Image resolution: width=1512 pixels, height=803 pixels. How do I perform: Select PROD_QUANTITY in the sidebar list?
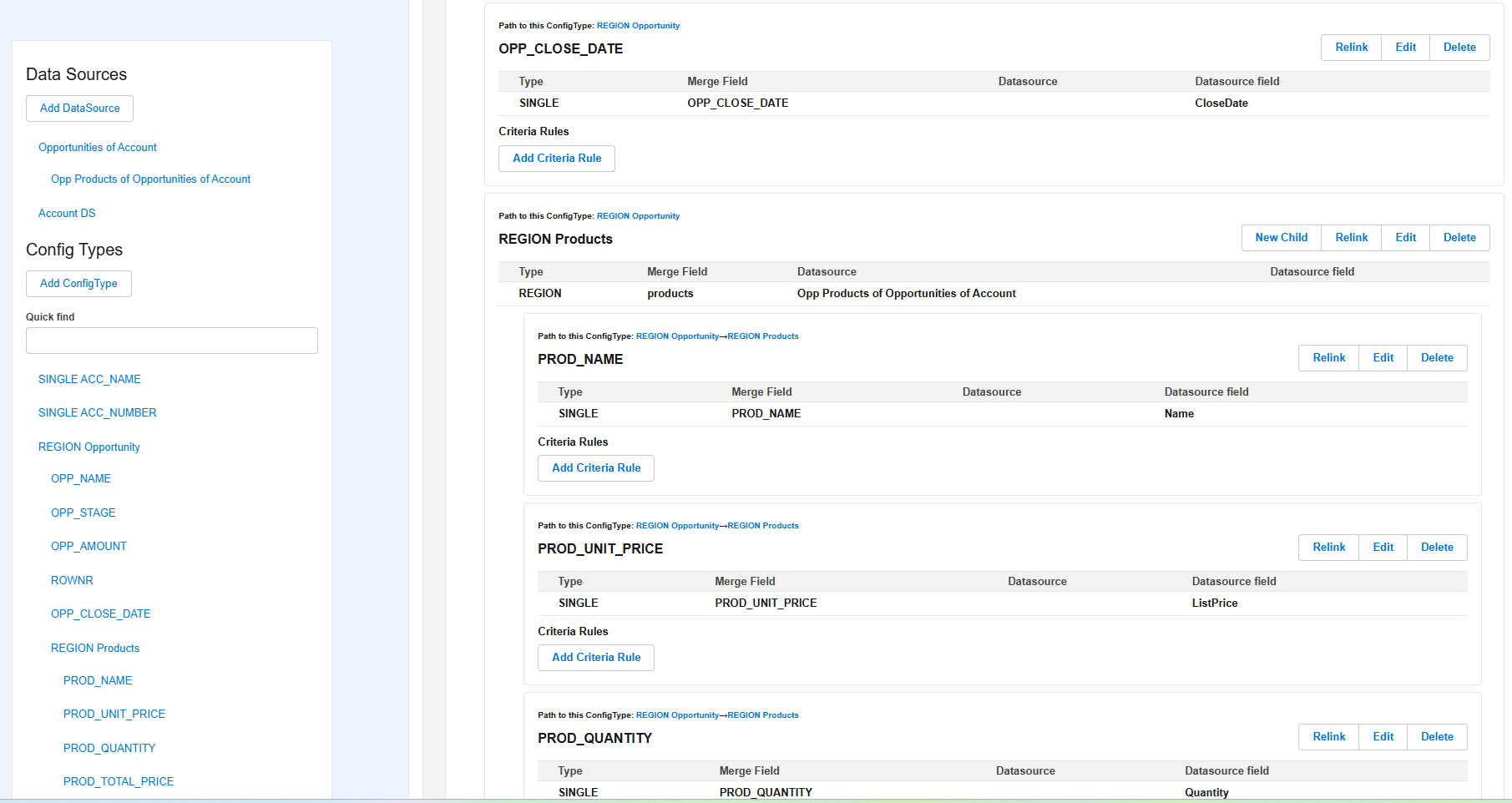tap(109, 749)
